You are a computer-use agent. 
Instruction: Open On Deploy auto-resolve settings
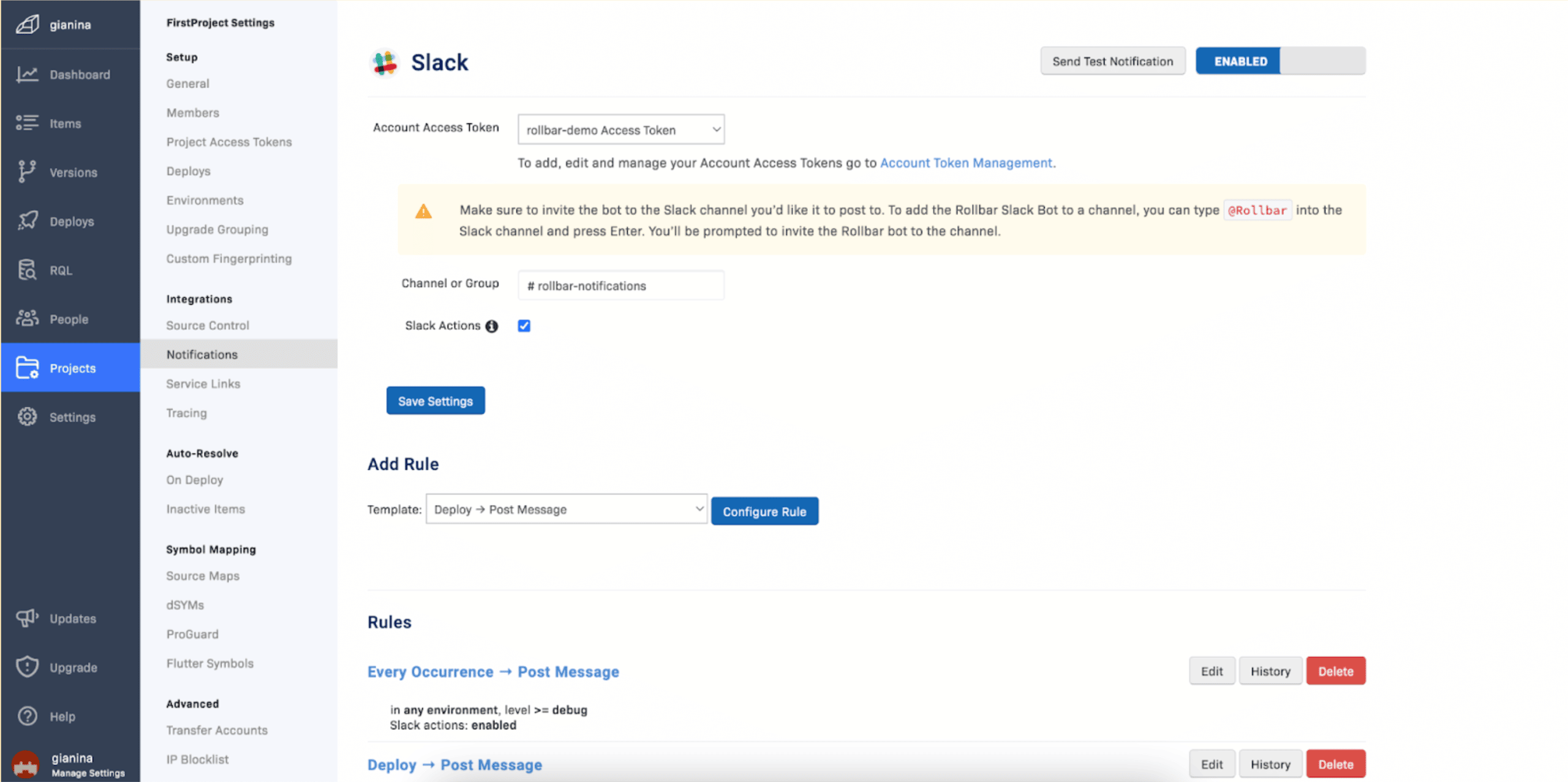coord(195,480)
